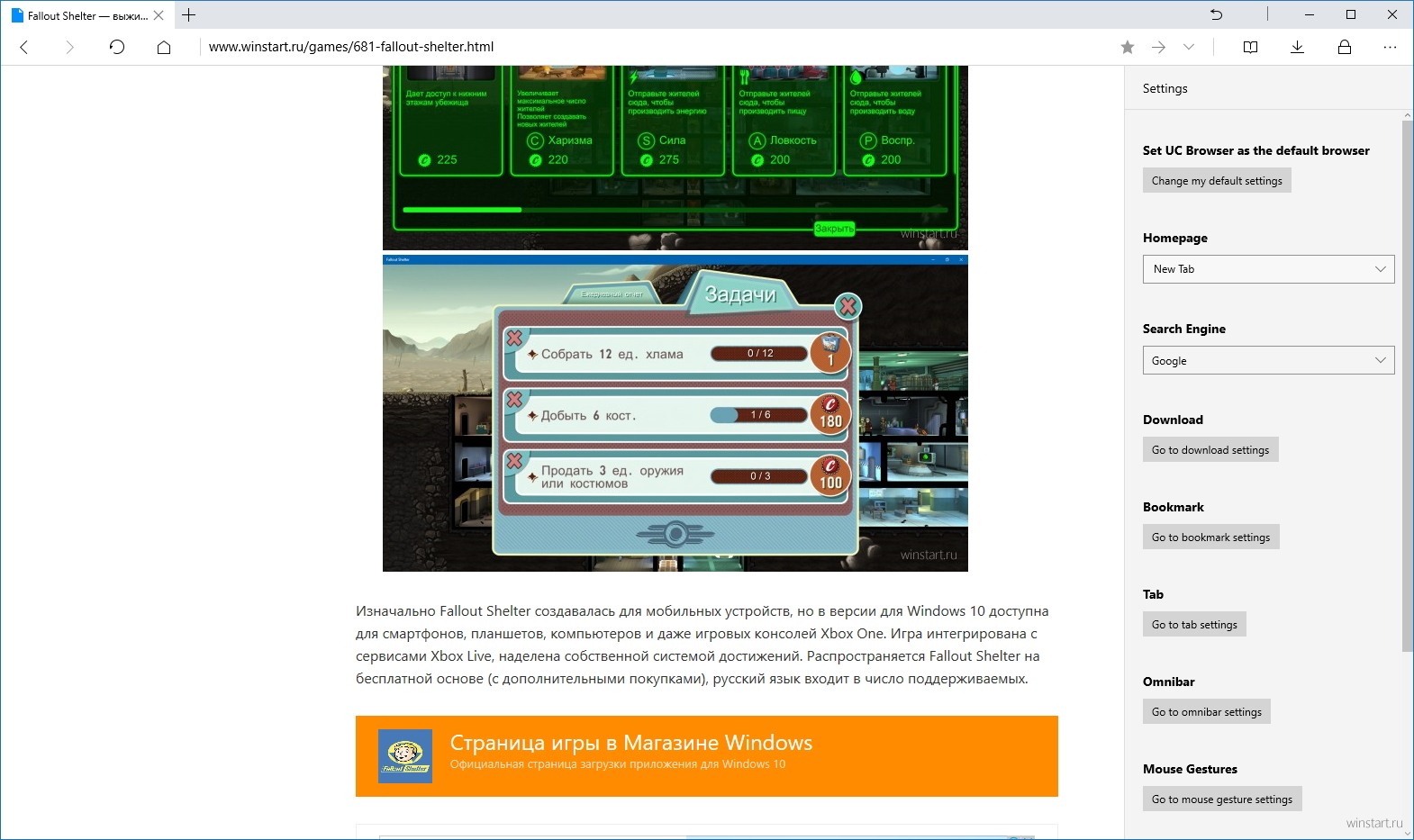Click the X next to Добыть 6 кост.
The width and height of the screenshot is (1414, 840).
514,399
